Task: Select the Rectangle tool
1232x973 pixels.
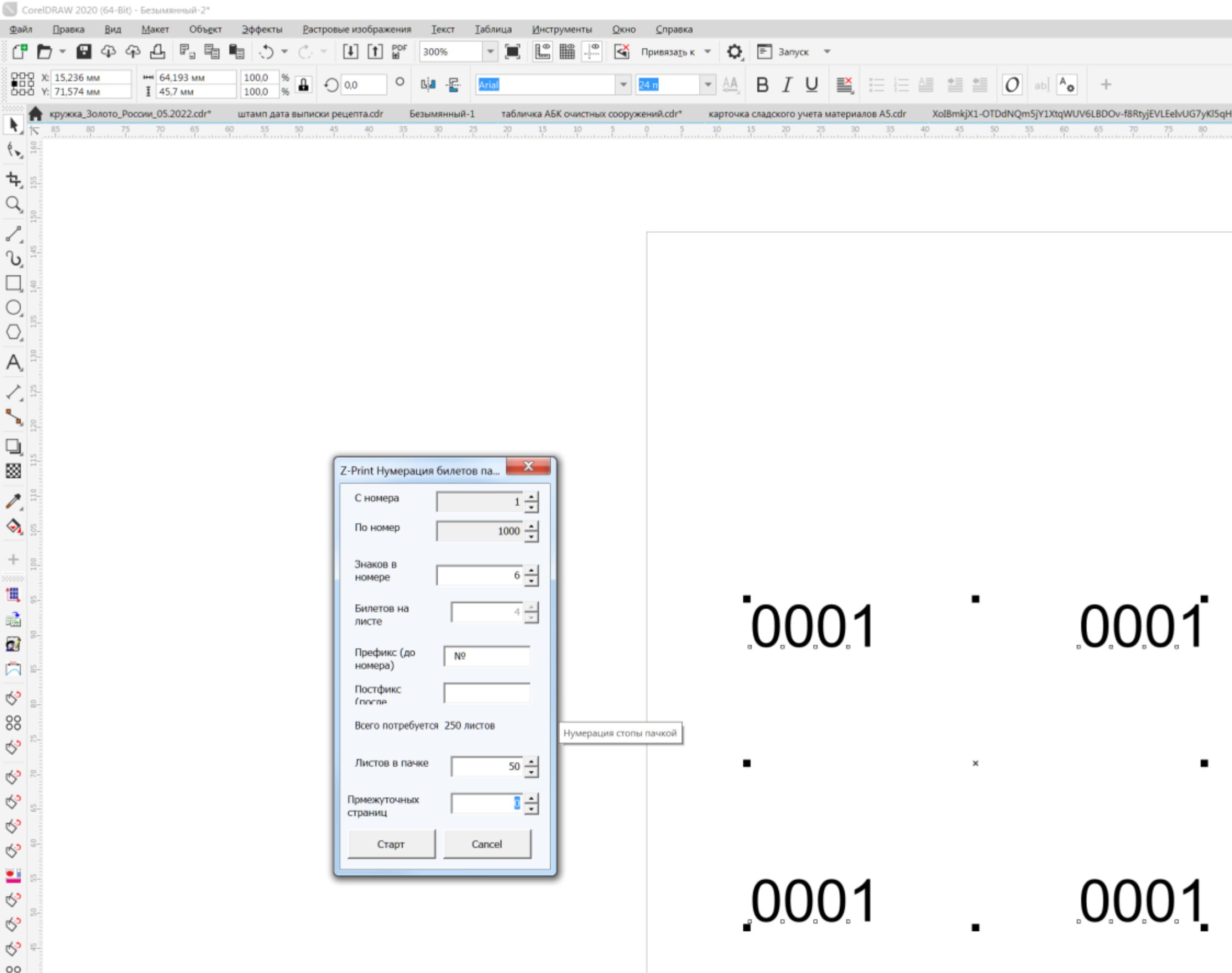Action: [x=14, y=283]
